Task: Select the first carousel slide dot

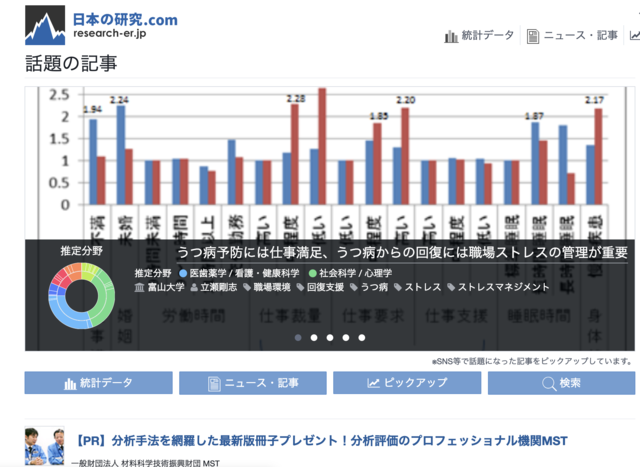Action: click(298, 338)
